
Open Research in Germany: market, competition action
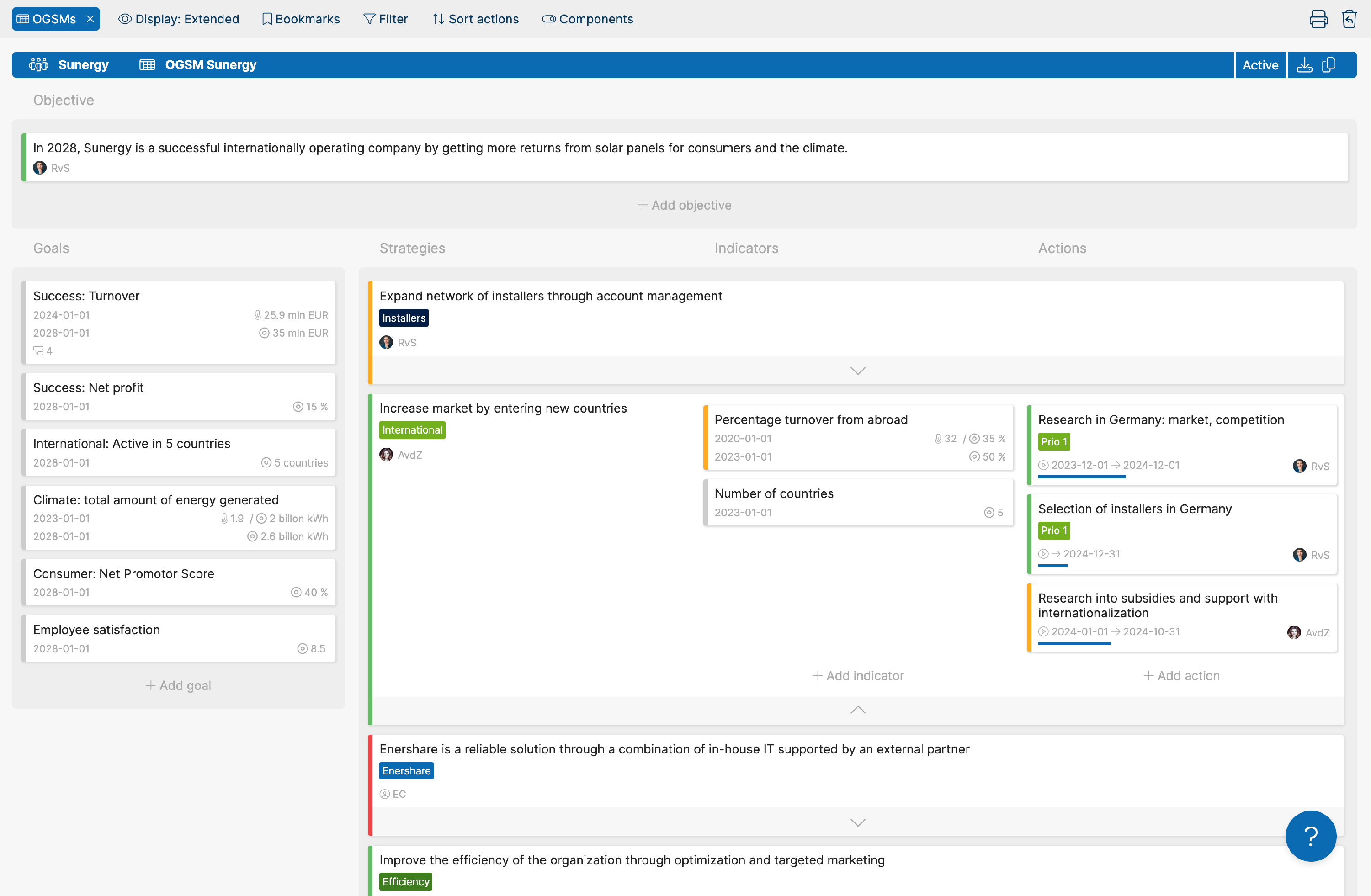pyautogui.click(x=1181, y=445)
